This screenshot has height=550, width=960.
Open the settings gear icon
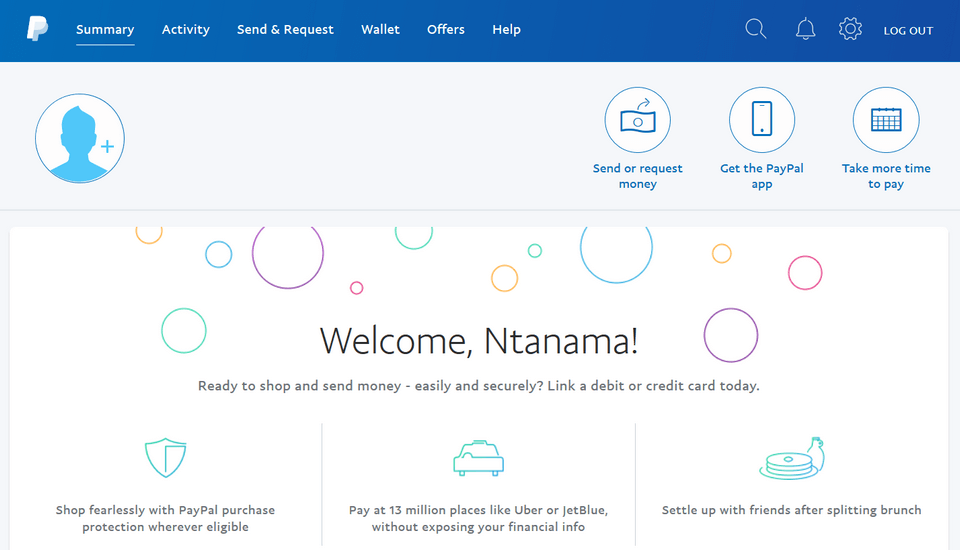[x=850, y=29]
